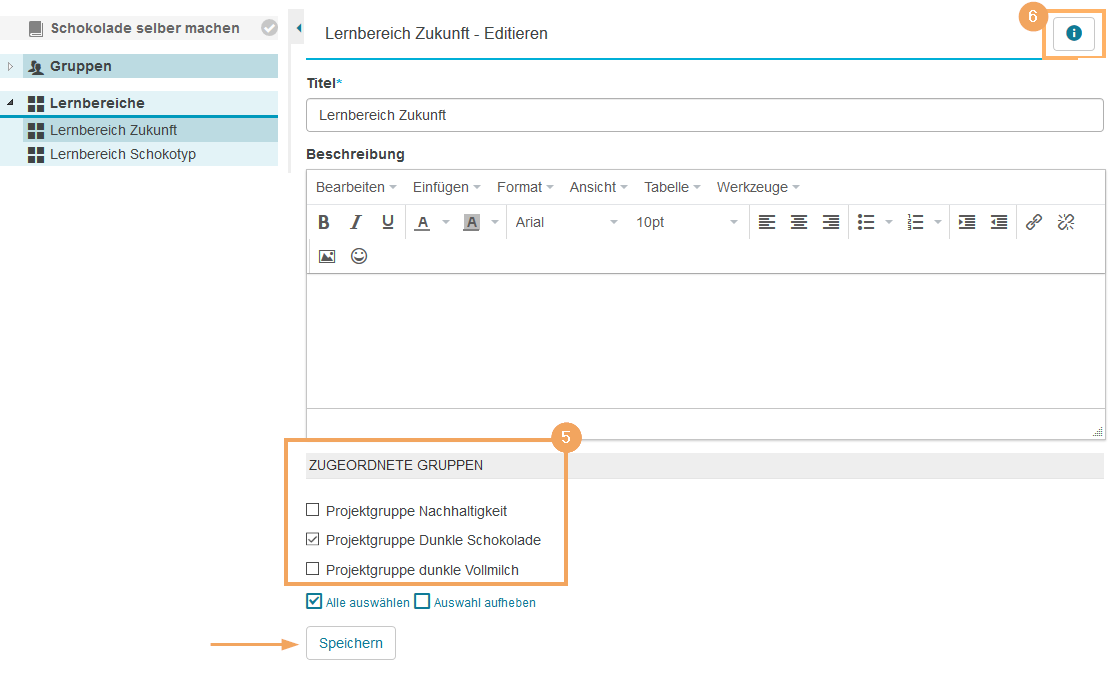Apply italic formatting
This screenshot has width=1113, height=677.
click(355, 222)
